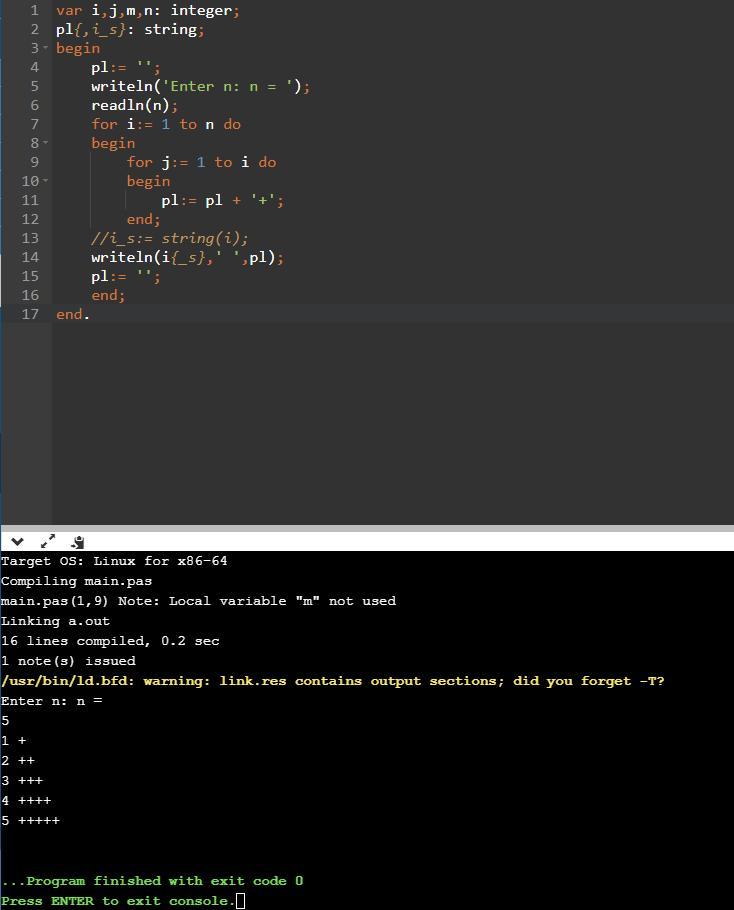734x910 pixels.
Task: Collapse the code fold at line 10
Action: tap(45, 181)
